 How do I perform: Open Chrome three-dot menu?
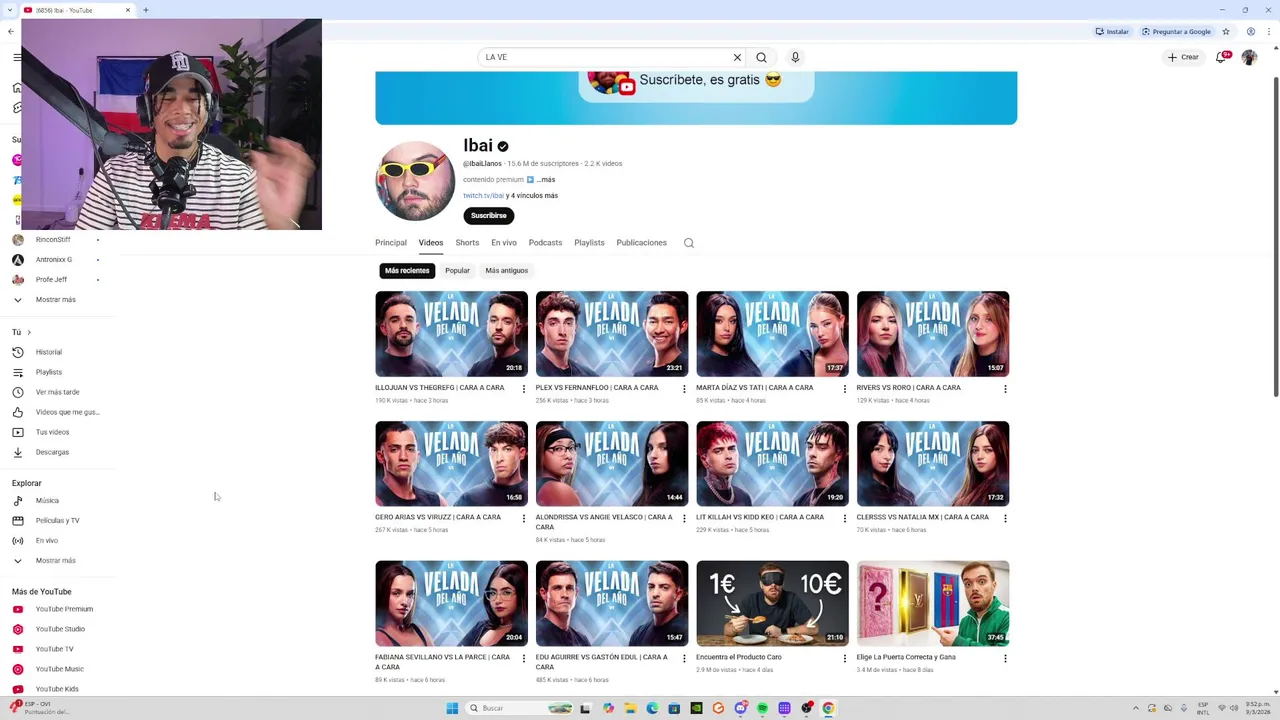[x=1271, y=31]
